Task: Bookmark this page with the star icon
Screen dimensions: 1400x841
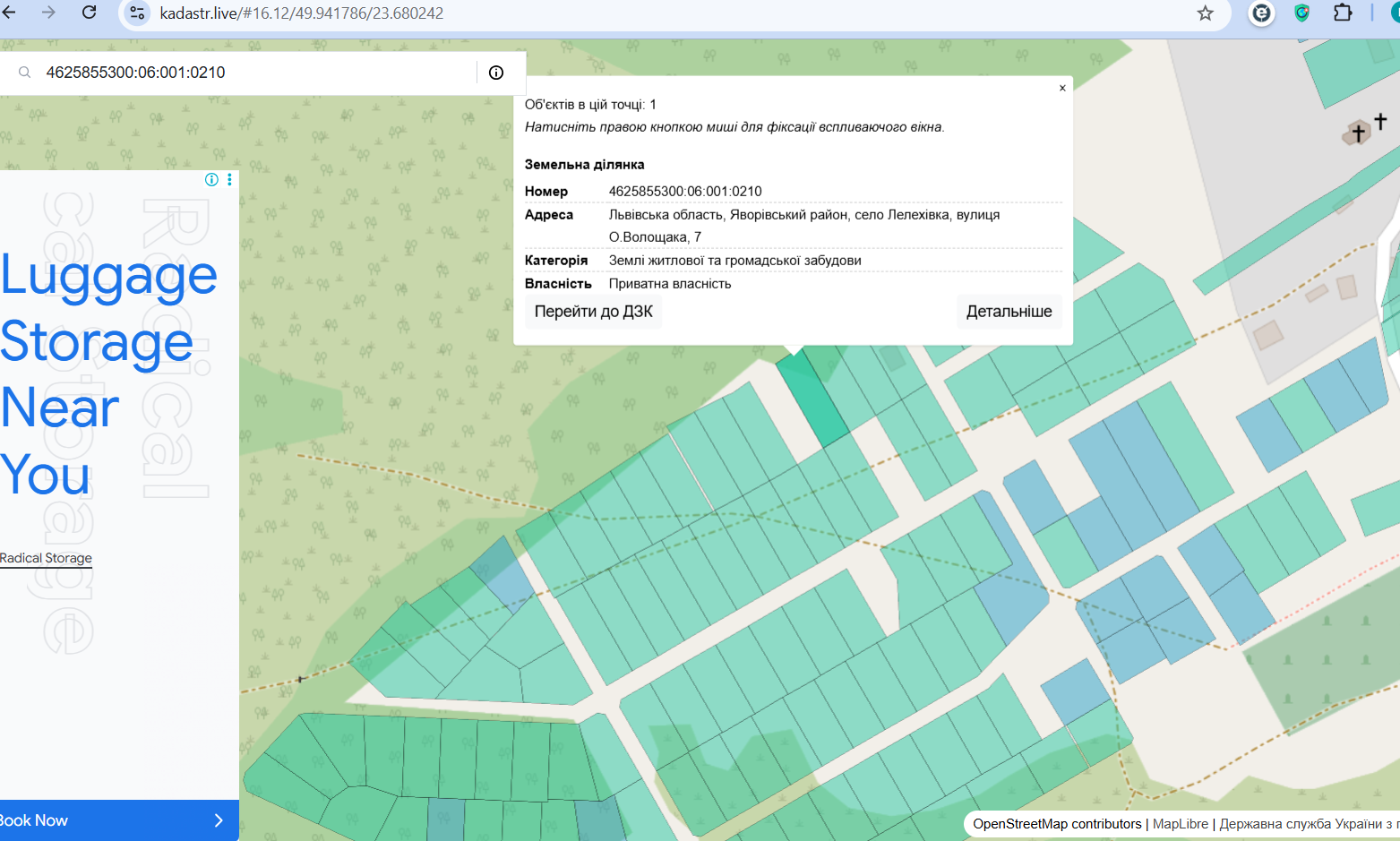Action: click(x=1205, y=13)
